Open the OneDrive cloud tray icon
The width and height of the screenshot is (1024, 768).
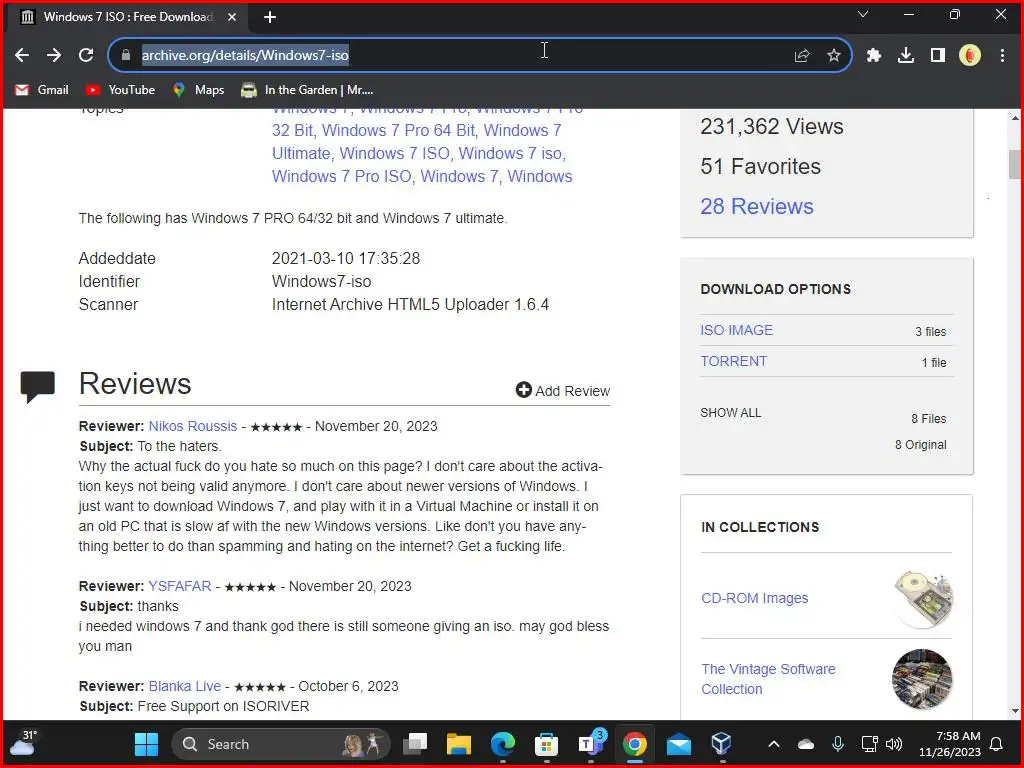pos(806,744)
